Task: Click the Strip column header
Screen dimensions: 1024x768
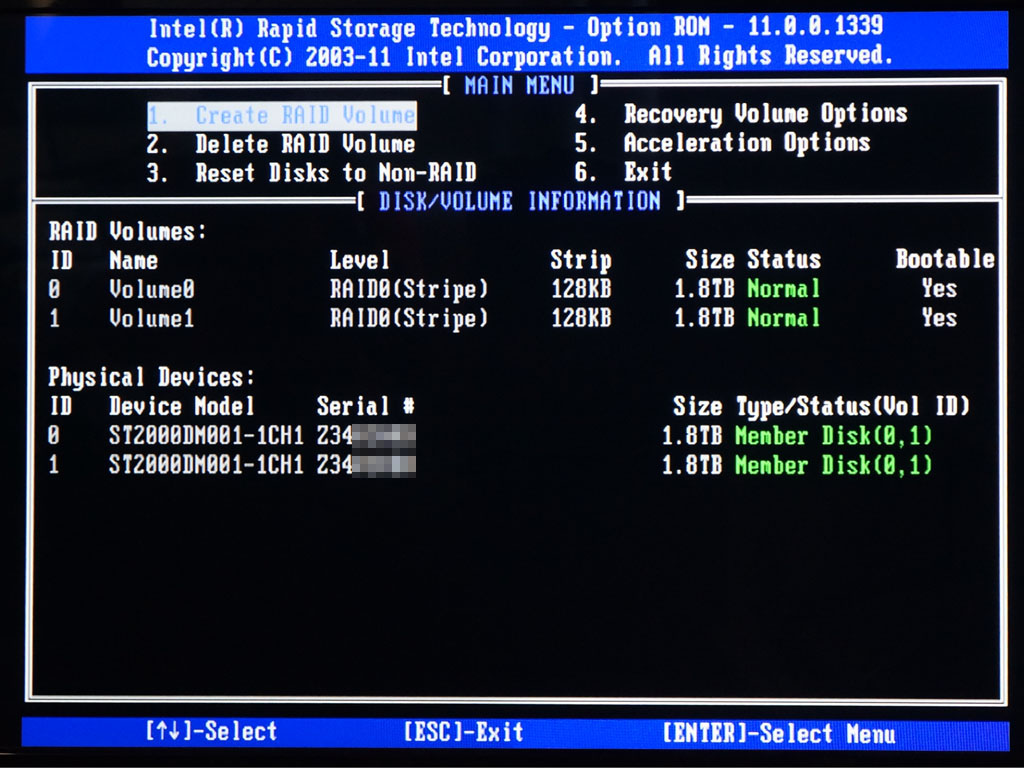Action: pos(581,260)
